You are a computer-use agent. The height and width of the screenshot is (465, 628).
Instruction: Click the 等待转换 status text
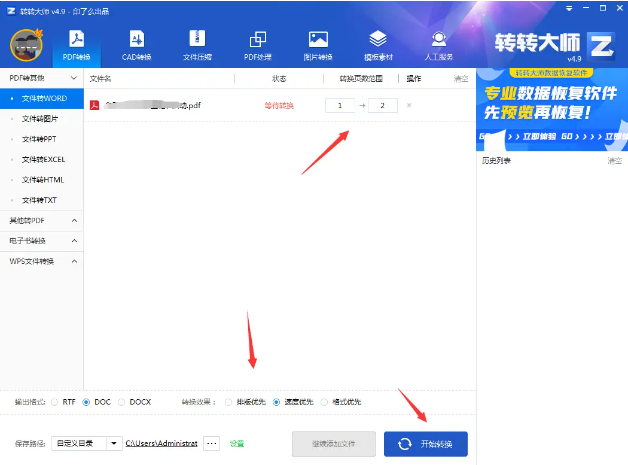(279, 106)
